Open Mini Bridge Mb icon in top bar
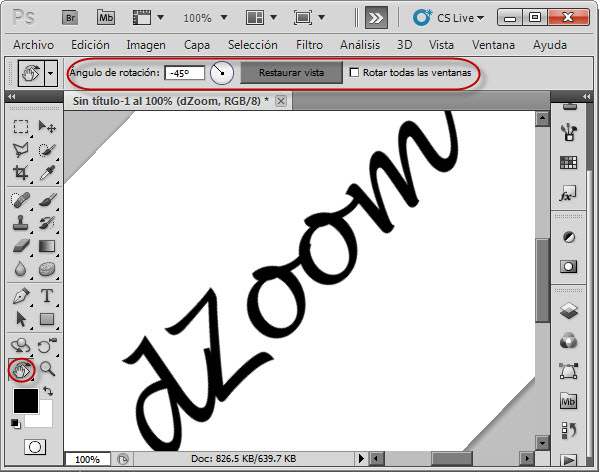The width and height of the screenshot is (599, 472). (106, 18)
